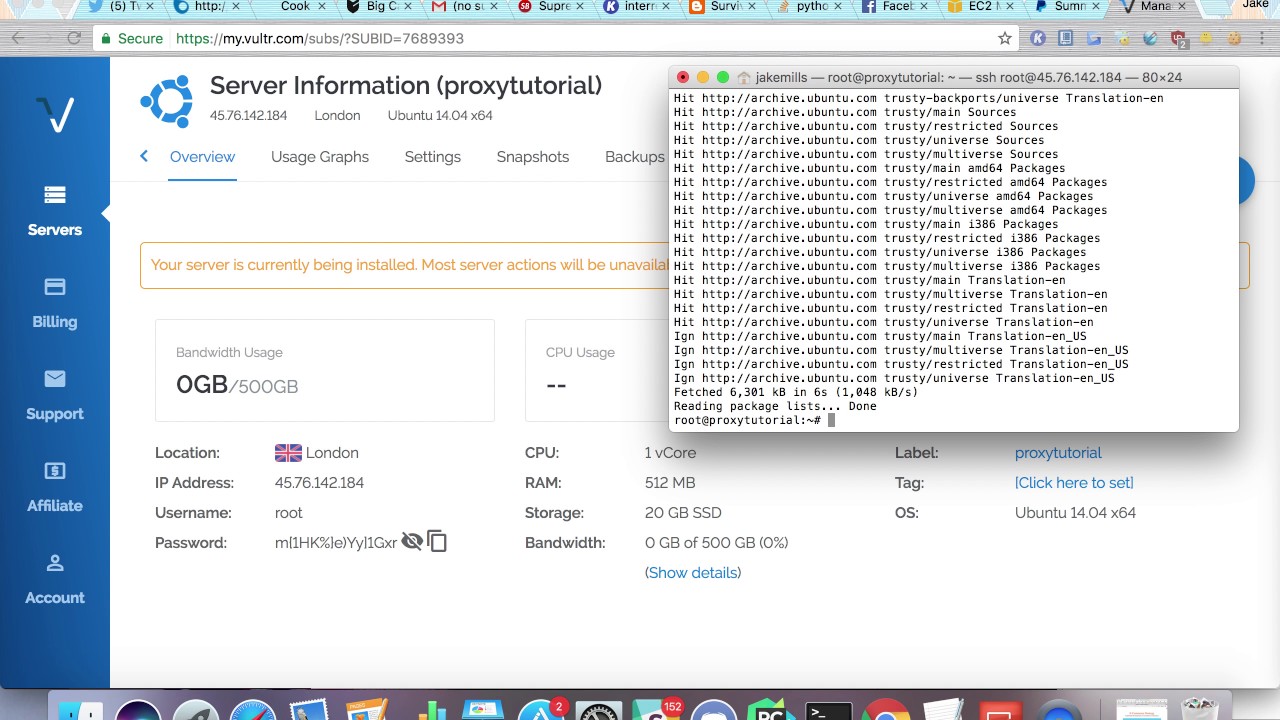
Task: Click Show details bandwidth link
Action: 693,573
